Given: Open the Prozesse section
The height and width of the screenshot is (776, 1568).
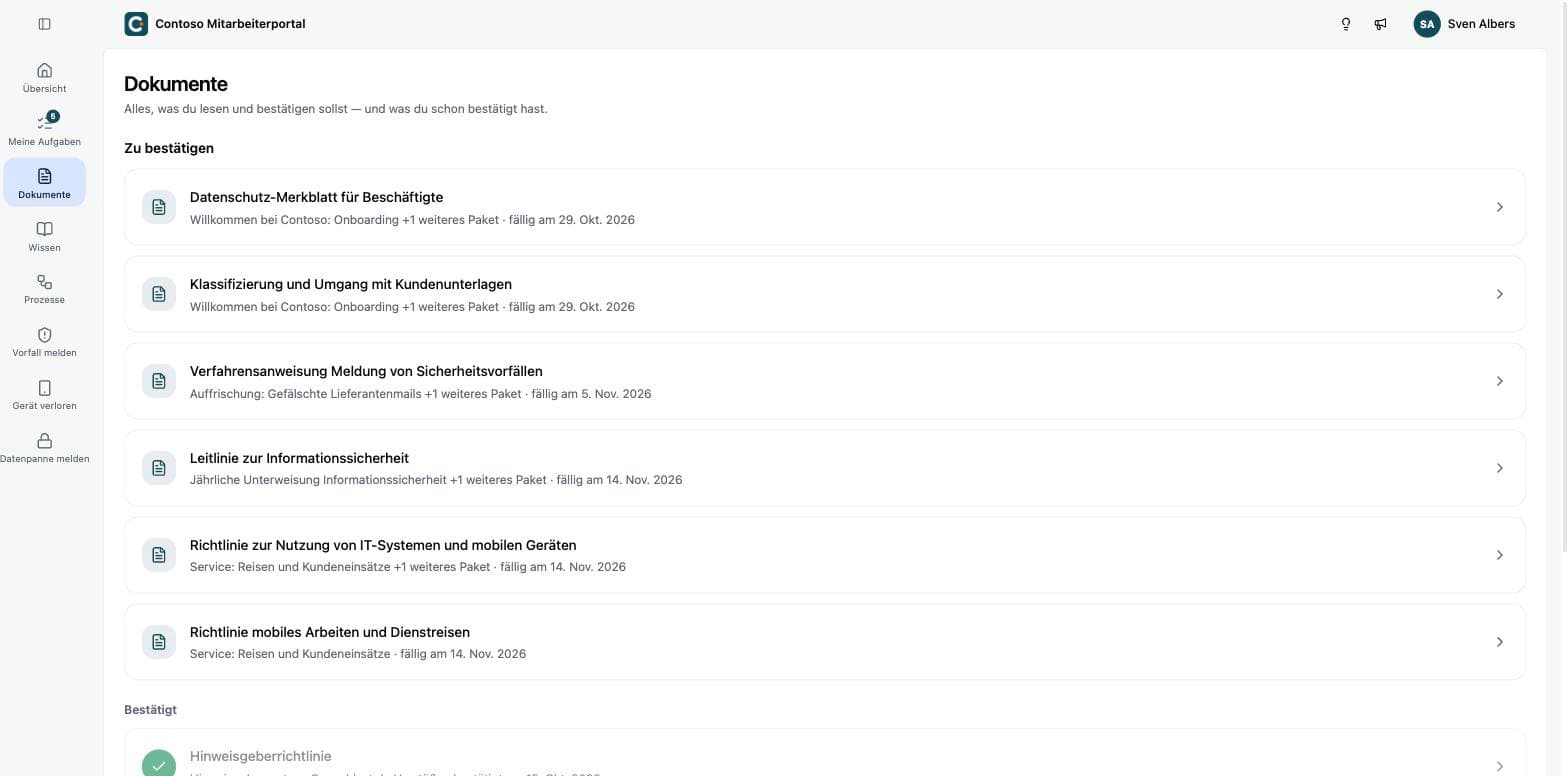Looking at the screenshot, I should tap(44, 289).
